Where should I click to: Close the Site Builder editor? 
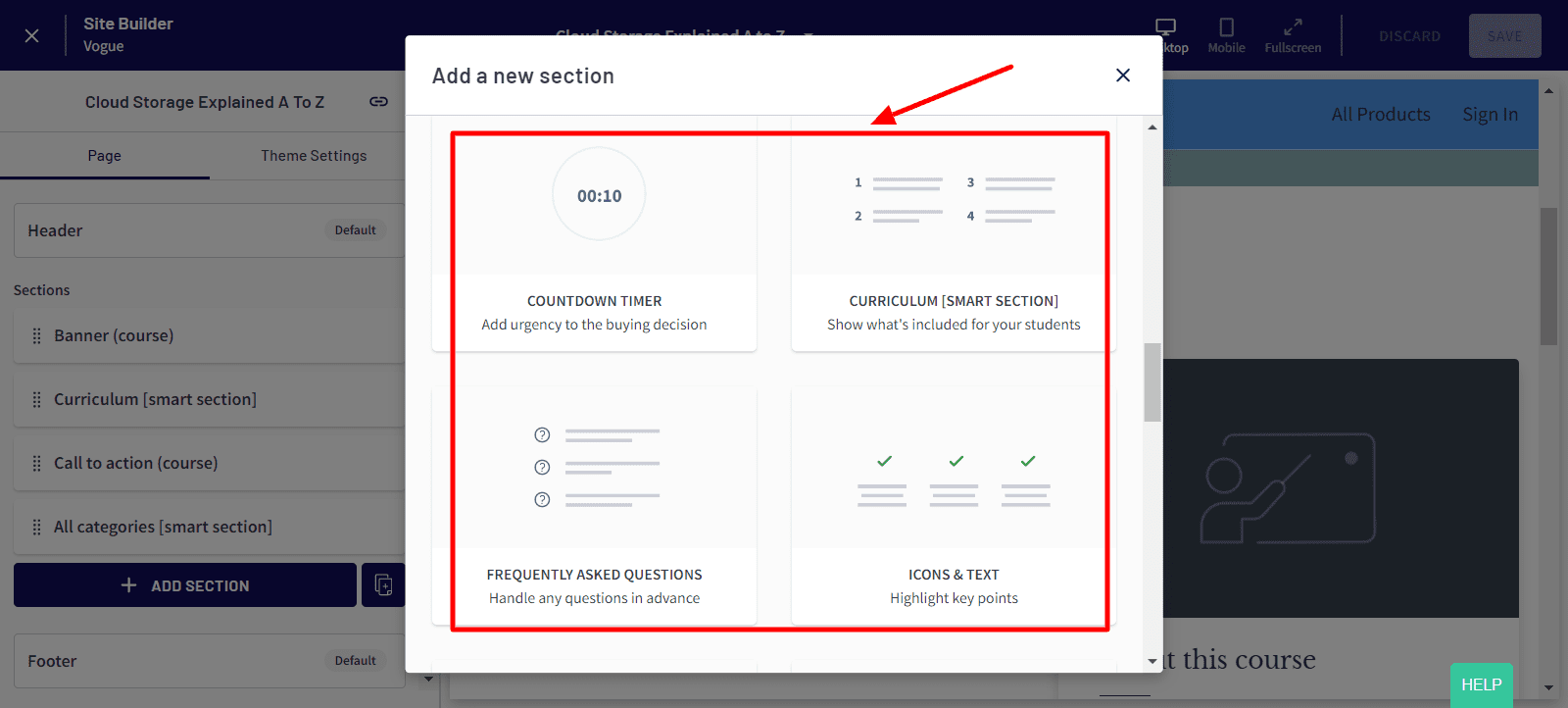(x=32, y=35)
